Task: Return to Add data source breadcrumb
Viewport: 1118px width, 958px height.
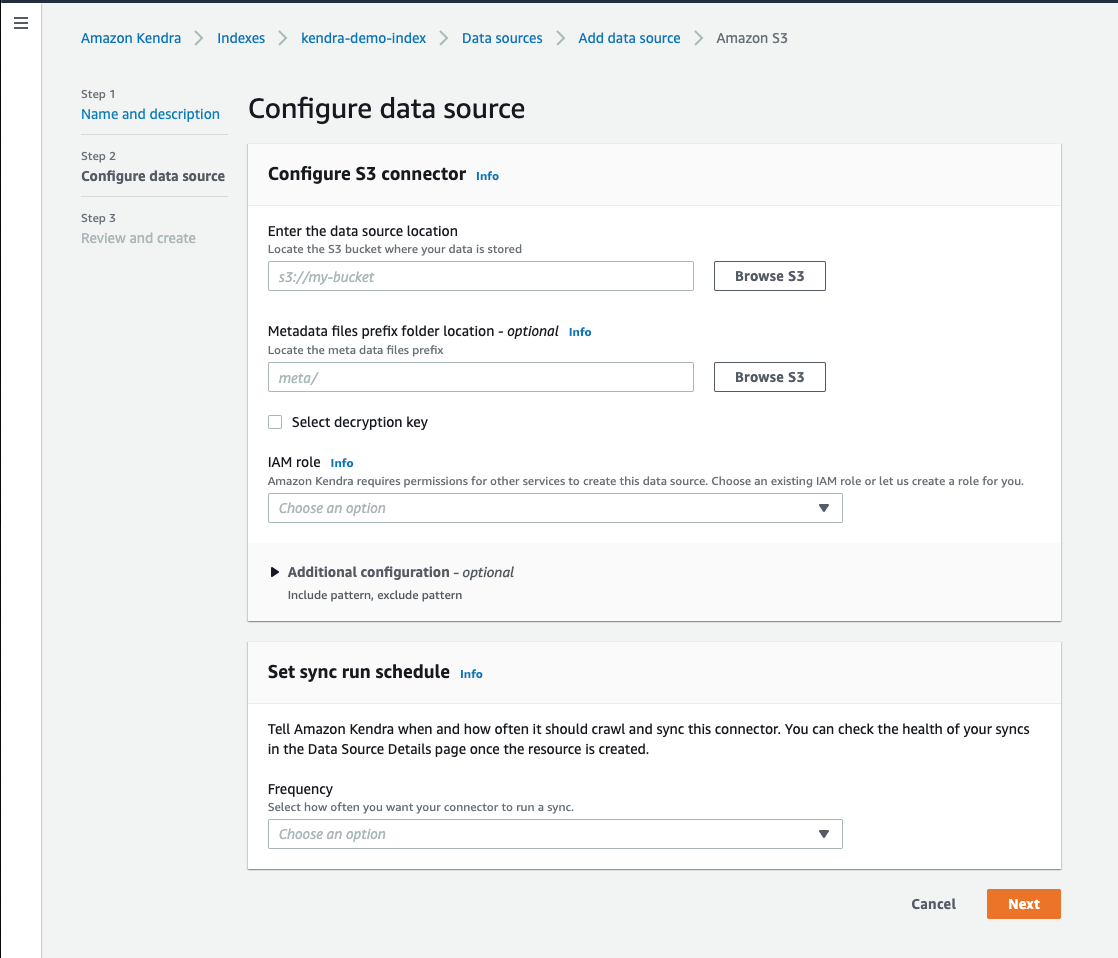Action: (x=629, y=38)
